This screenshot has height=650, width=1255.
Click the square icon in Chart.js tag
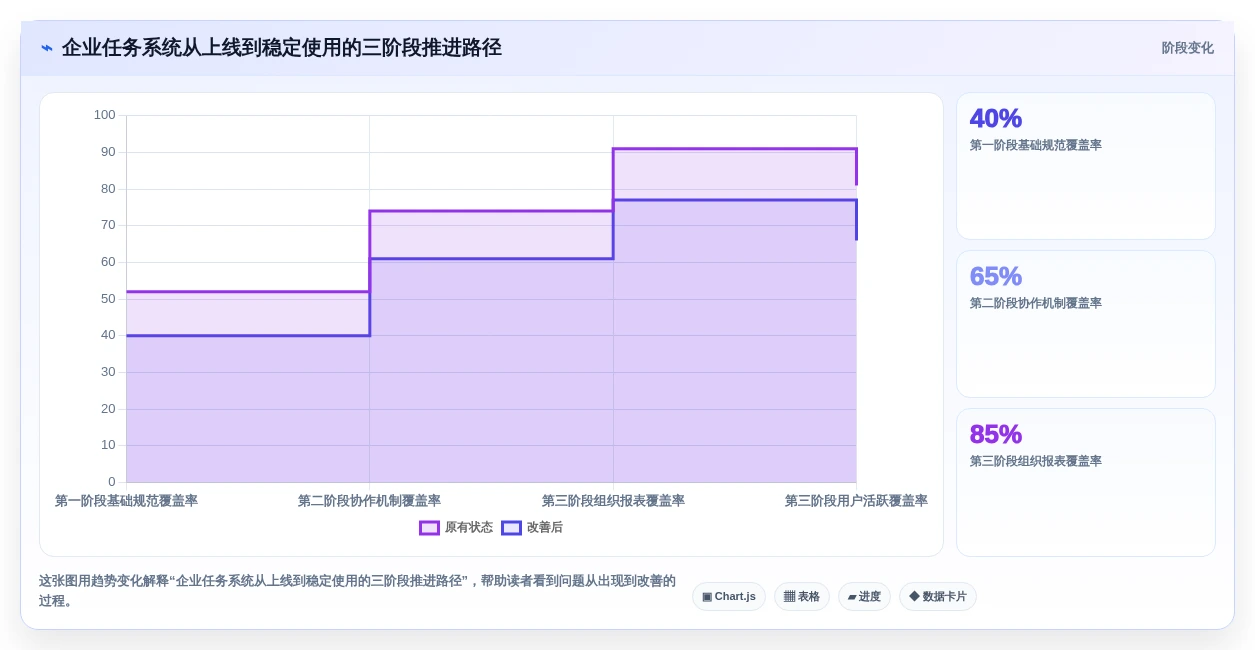click(707, 597)
